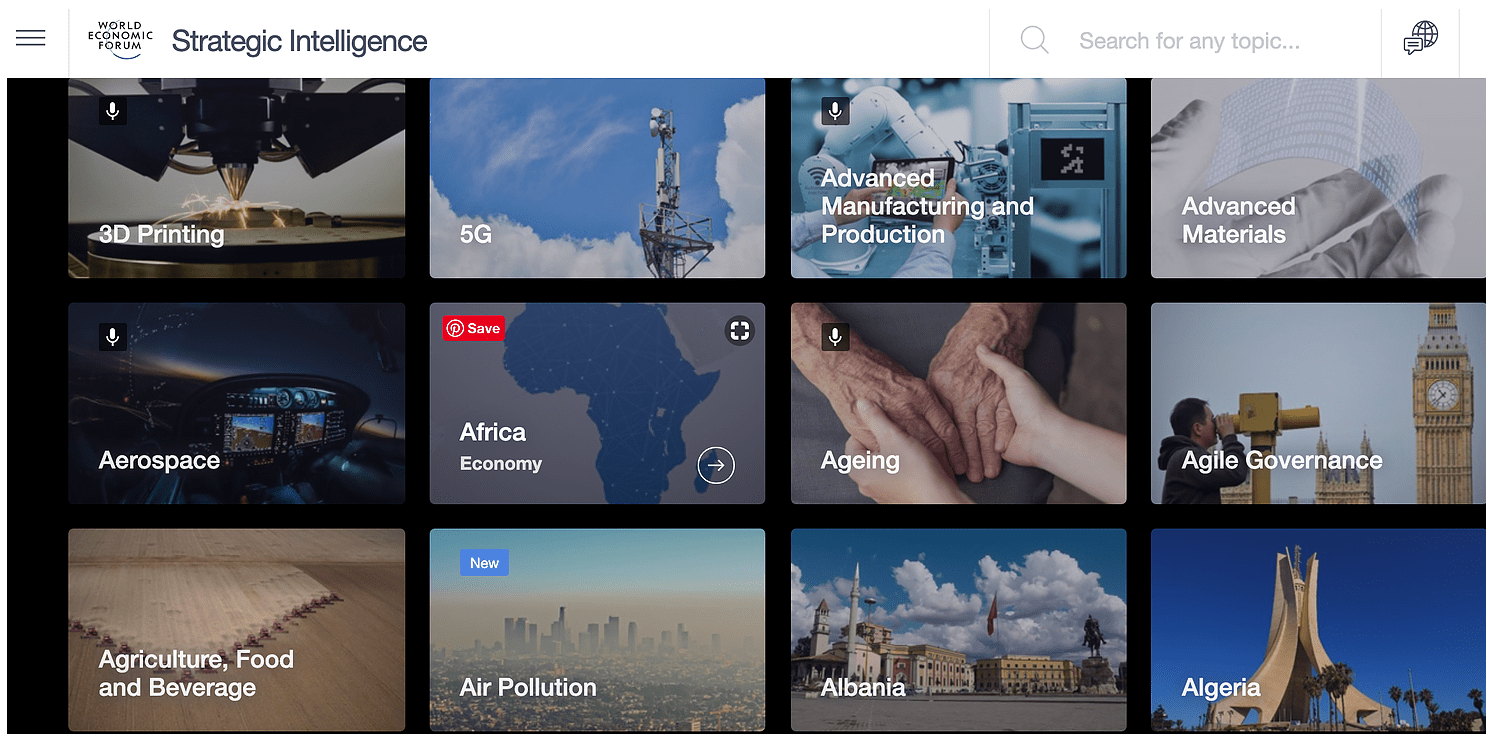This screenshot has width=1486, height=736.
Task: Open the Agile Governance card
Action: click(x=1318, y=403)
